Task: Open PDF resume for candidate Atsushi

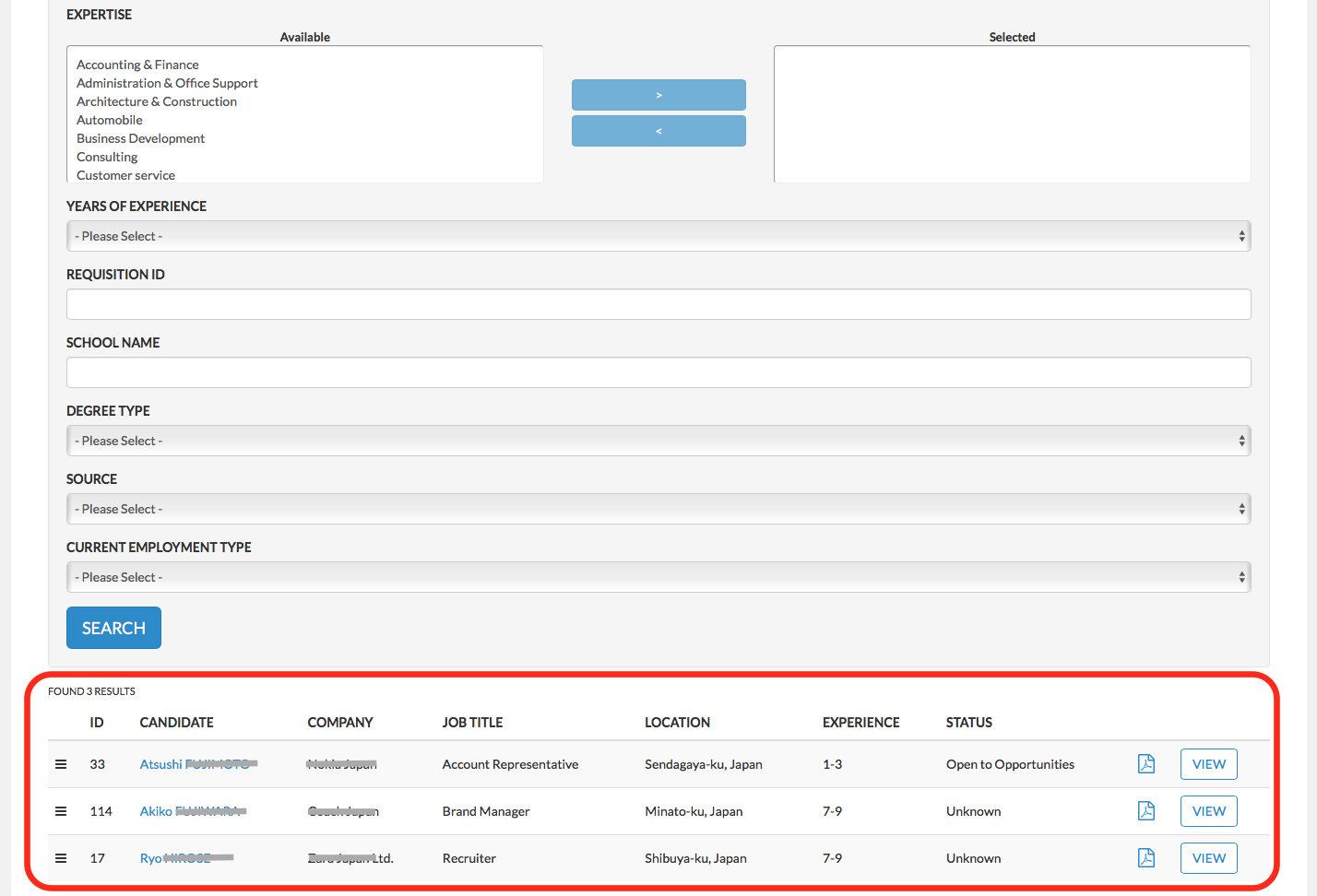Action: click(x=1145, y=764)
